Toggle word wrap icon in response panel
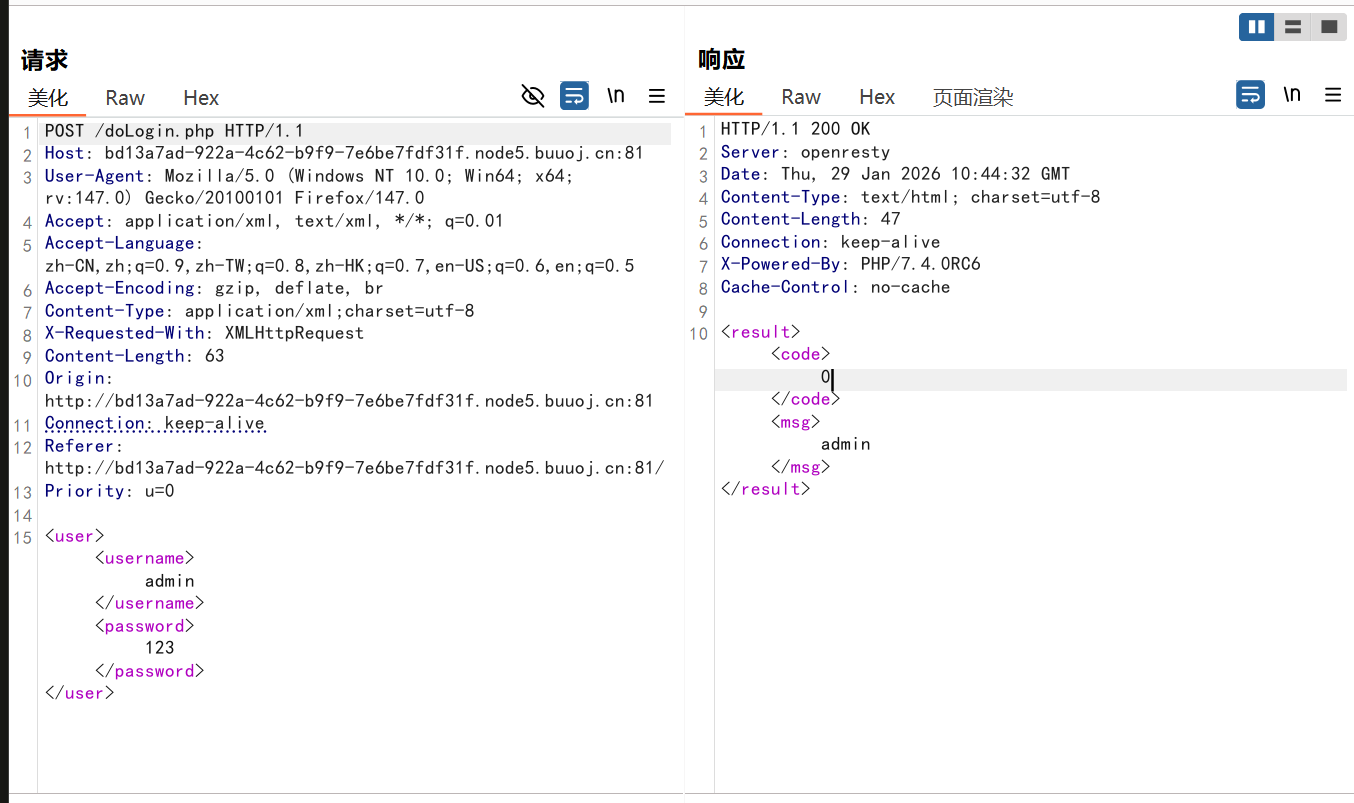Viewport: 1354px width, 803px height. pos(1250,95)
